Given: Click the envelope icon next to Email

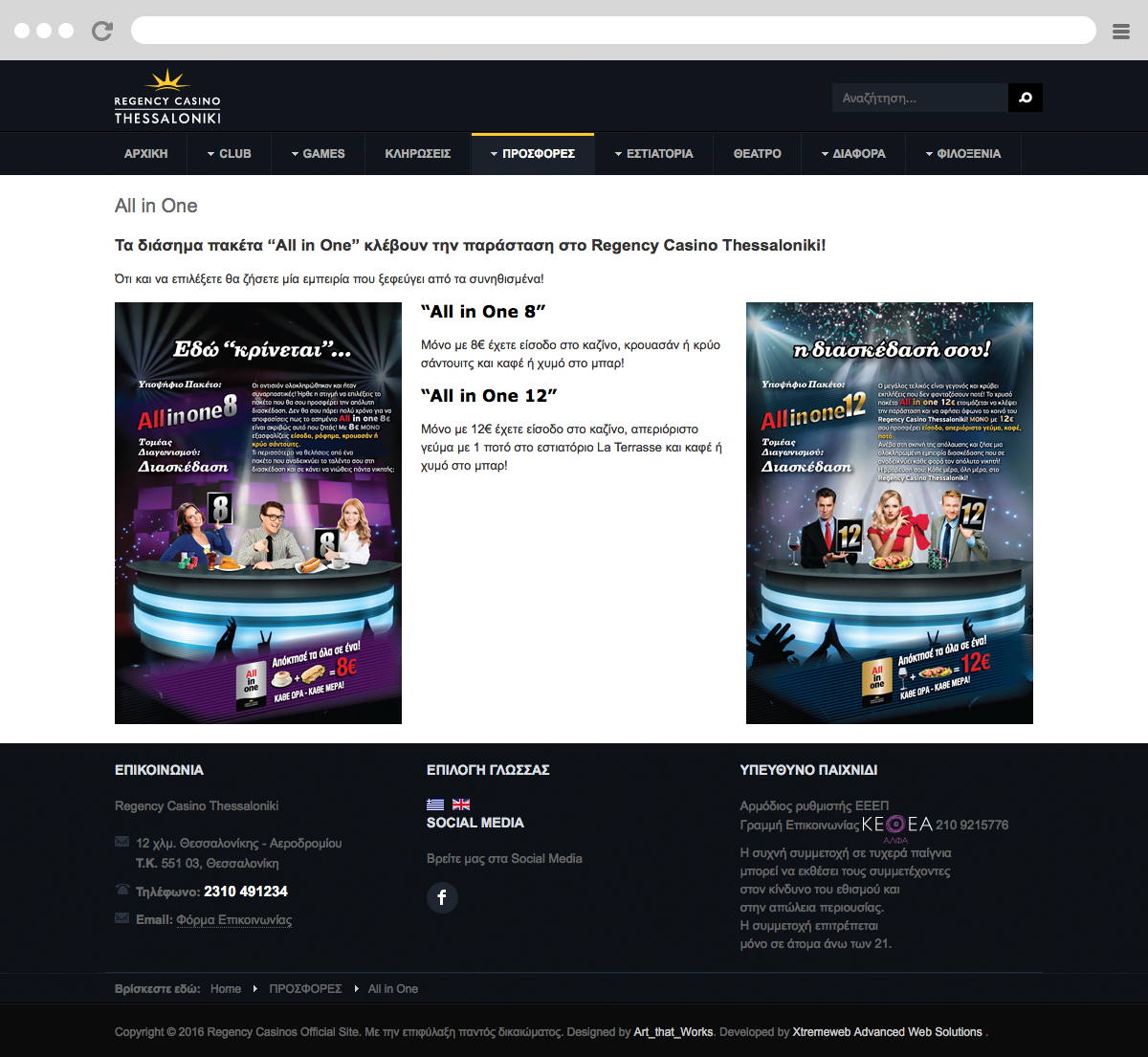Looking at the screenshot, I should click(121, 918).
